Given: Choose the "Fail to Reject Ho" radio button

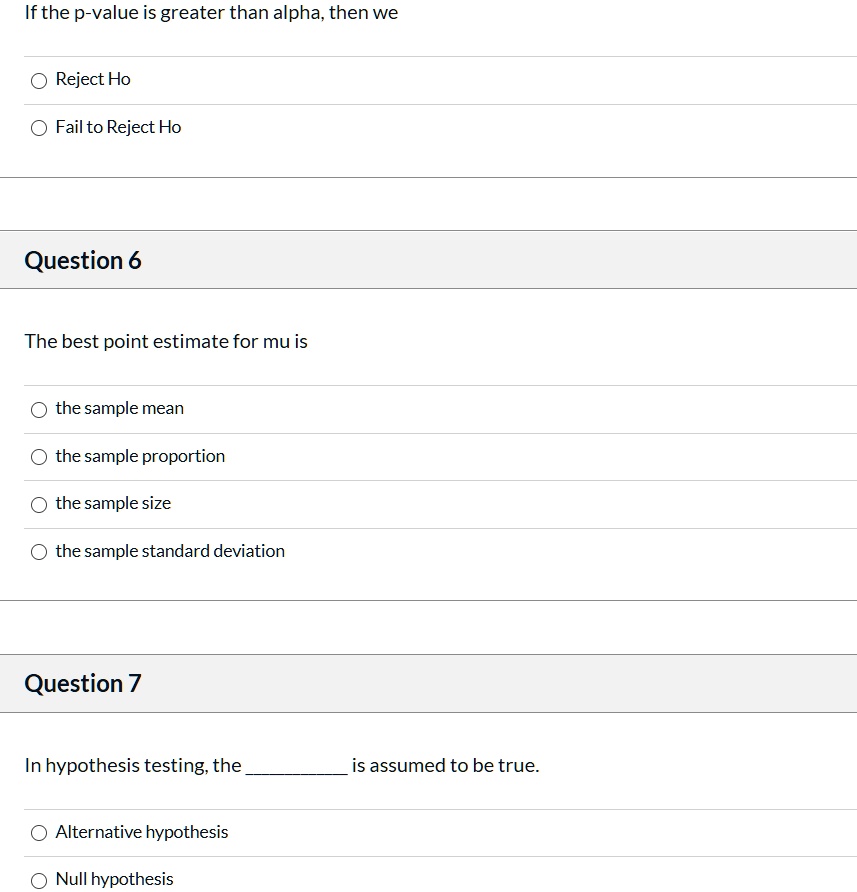Looking at the screenshot, I should point(39,128).
